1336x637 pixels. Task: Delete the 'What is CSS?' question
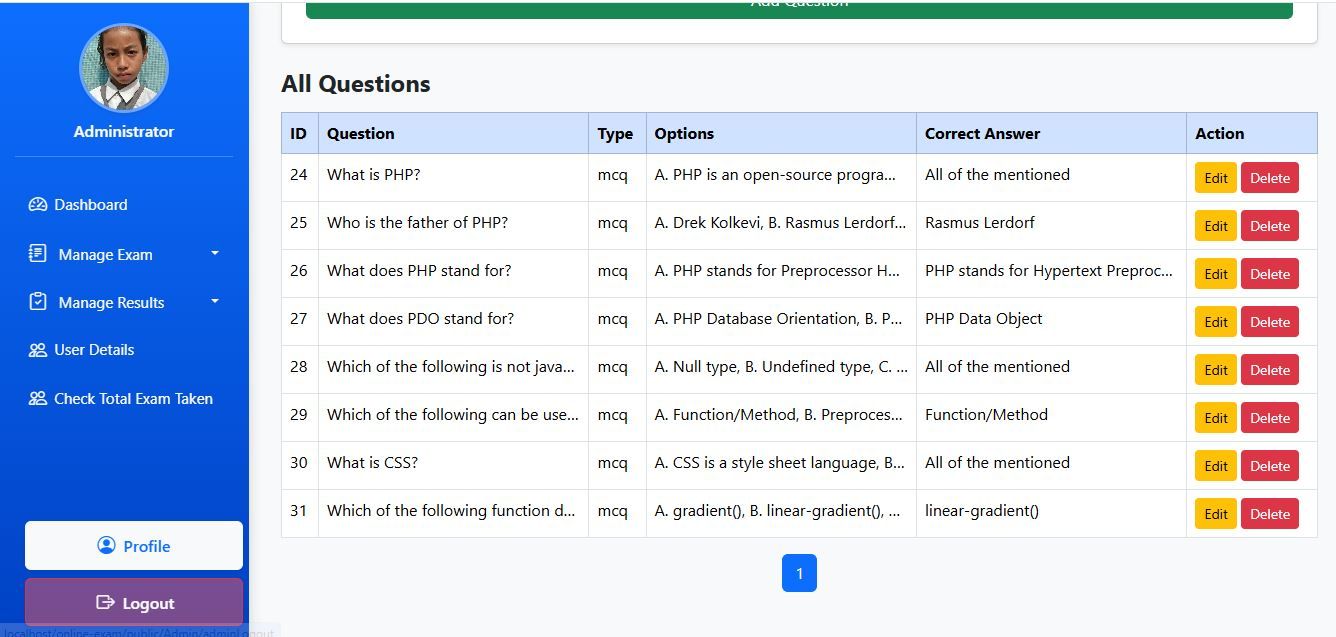[1269, 466]
